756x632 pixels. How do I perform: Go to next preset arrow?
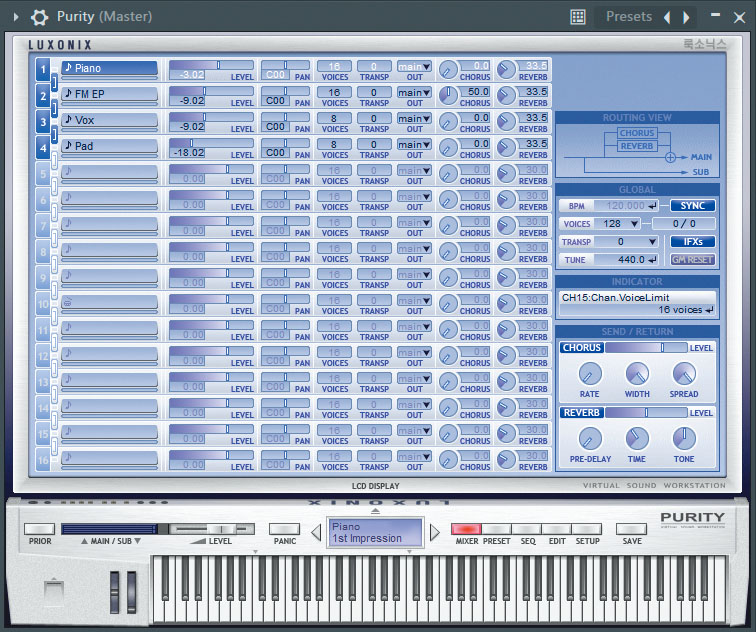pyautogui.click(x=686, y=17)
